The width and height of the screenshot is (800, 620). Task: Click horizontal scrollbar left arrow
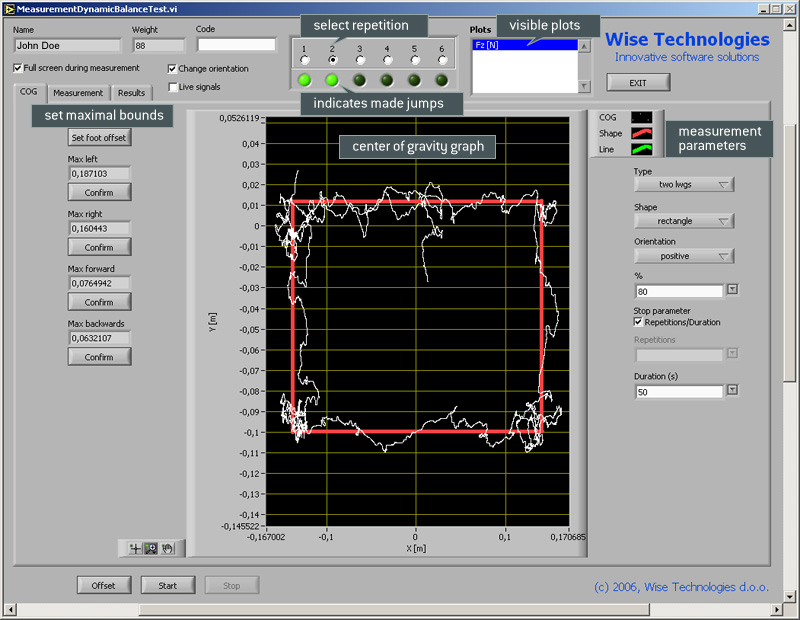click(10, 609)
